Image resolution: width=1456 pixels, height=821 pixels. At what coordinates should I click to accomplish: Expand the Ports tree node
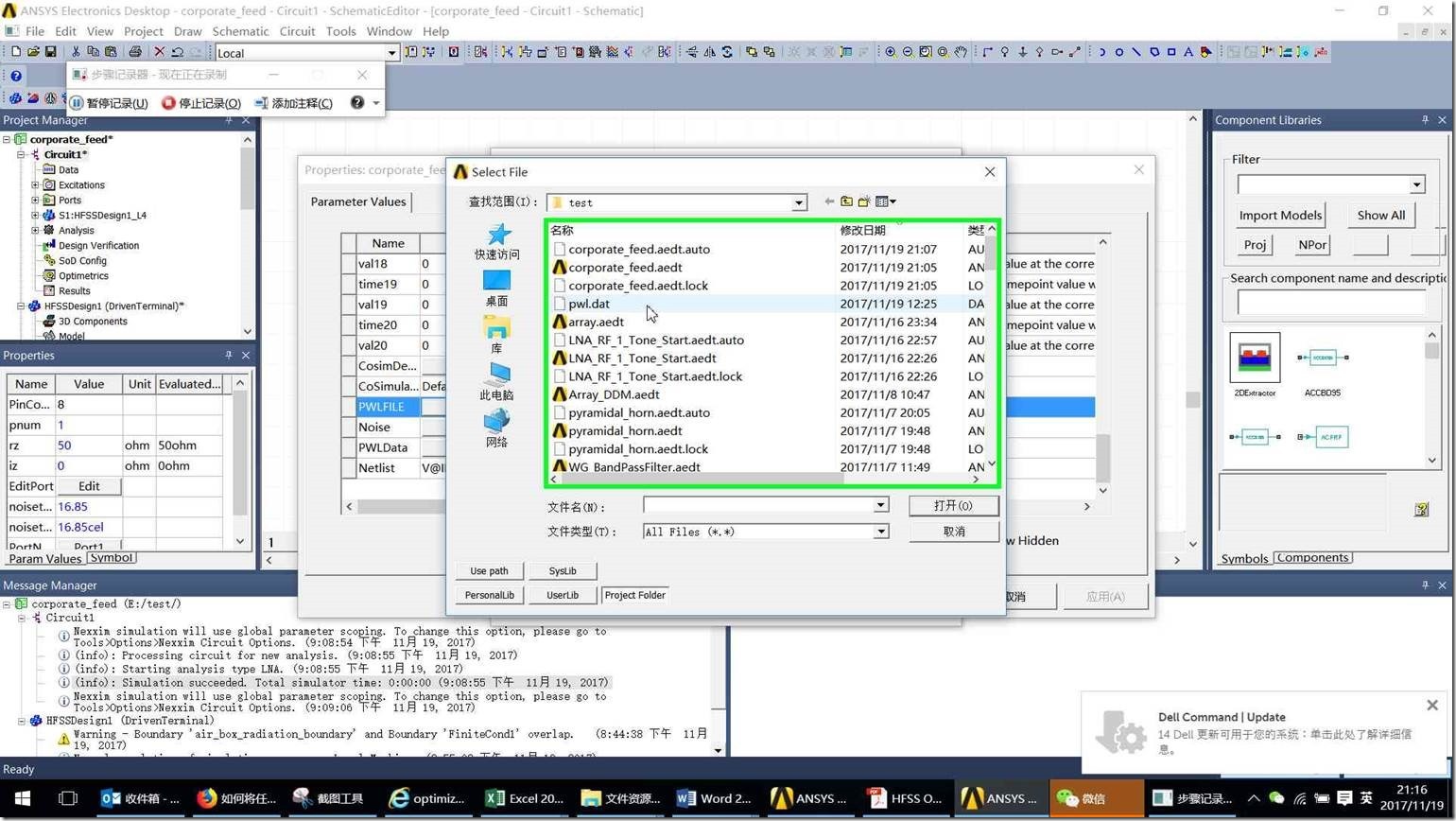pyautogui.click(x=36, y=201)
